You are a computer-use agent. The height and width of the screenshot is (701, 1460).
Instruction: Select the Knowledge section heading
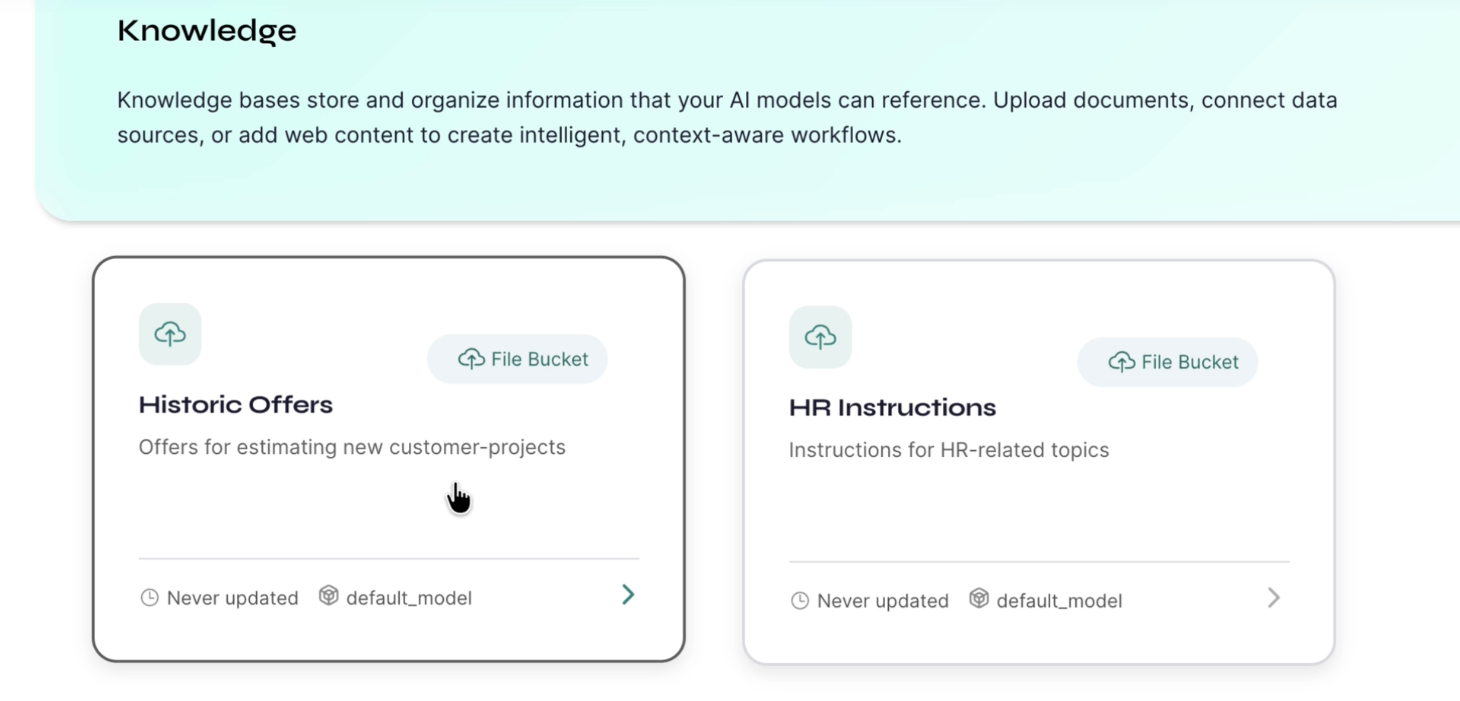[x=206, y=30]
